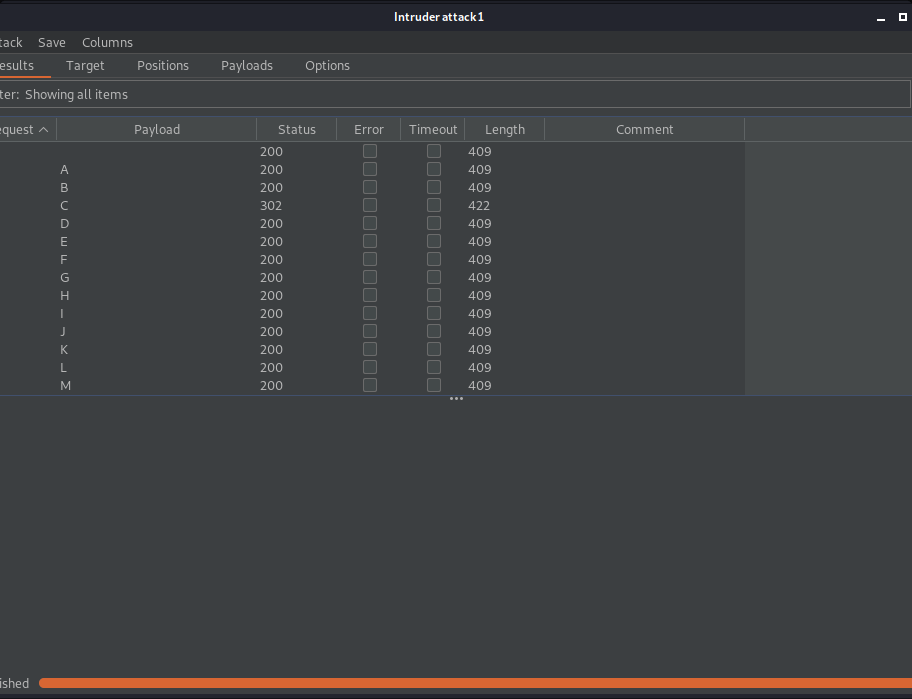Sort results by Length column header
Screen dimensions: 912x699
click(505, 130)
